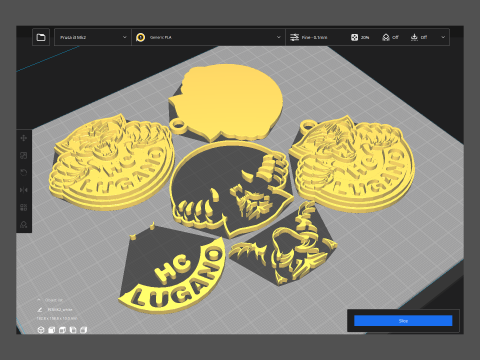This screenshot has width=480, height=360.
Task: Open the Prusa i3 Mk2 printer dropdown
Action: [93, 37]
